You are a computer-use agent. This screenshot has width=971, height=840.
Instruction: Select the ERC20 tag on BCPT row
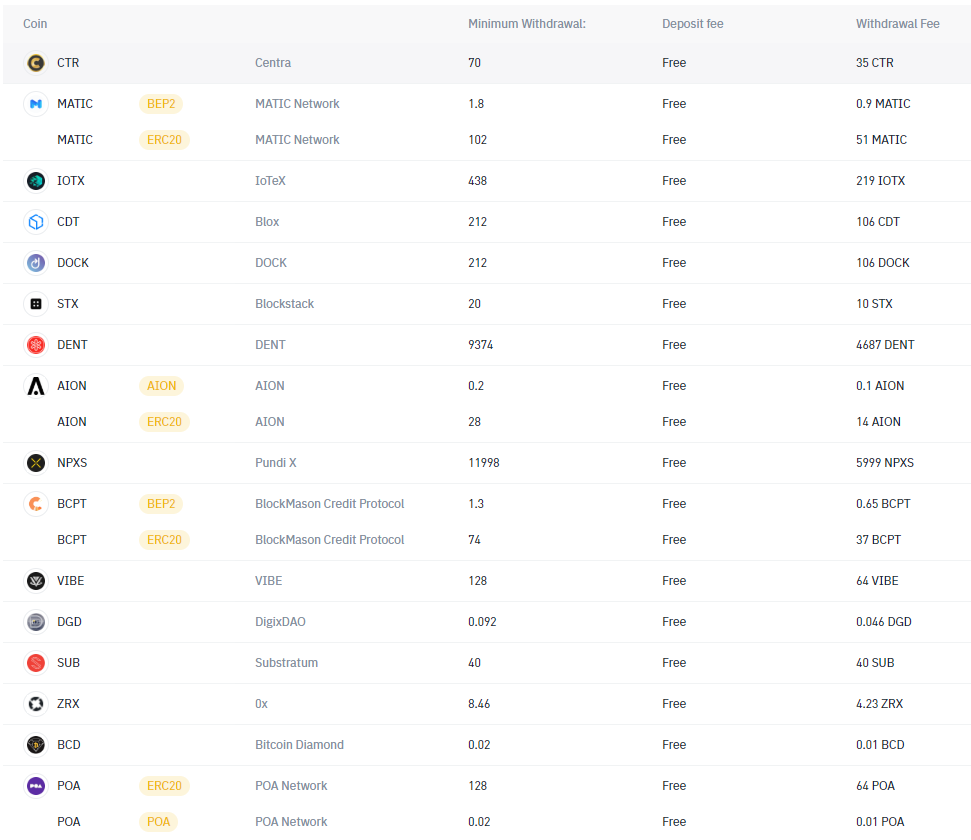point(164,540)
